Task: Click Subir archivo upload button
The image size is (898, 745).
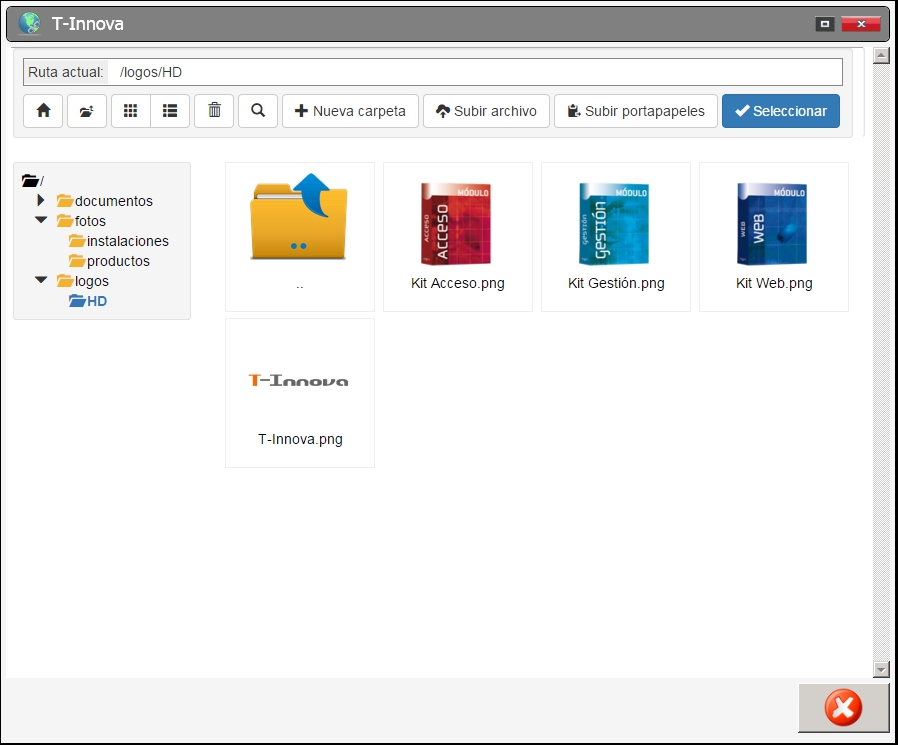Action: click(486, 111)
